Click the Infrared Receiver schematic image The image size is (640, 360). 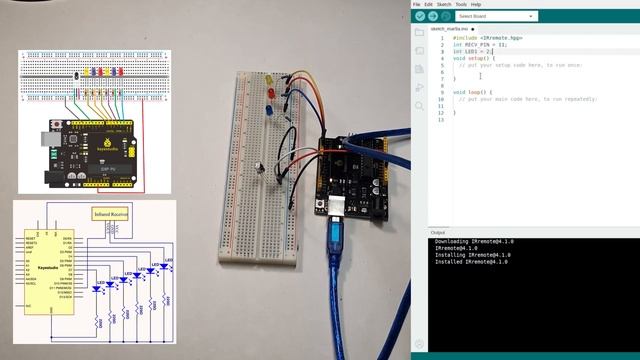click(94, 272)
